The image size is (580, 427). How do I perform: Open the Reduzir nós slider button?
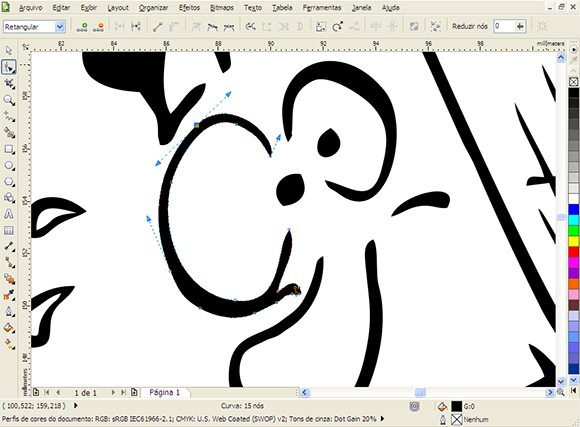520,26
